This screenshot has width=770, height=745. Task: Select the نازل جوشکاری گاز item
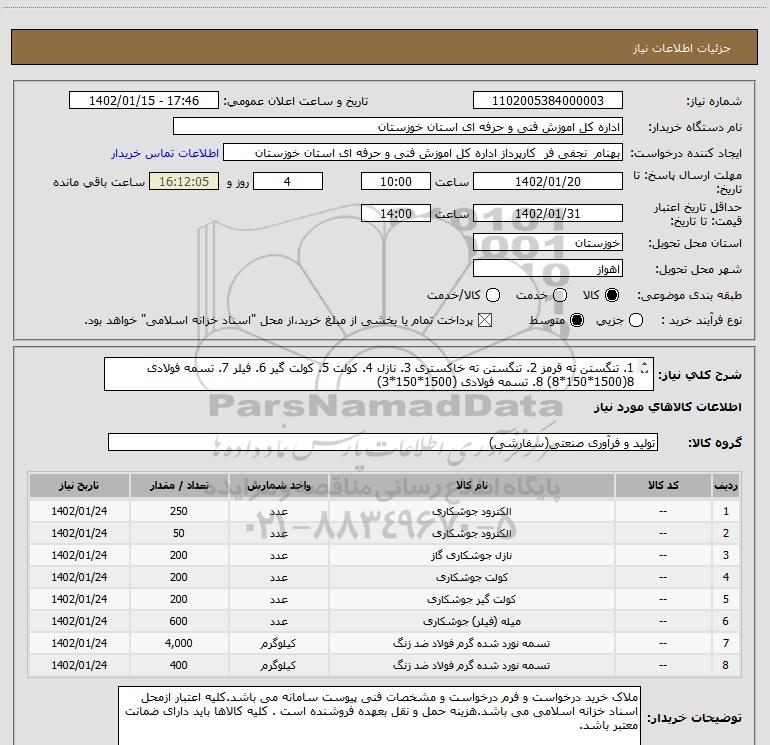tap(471, 555)
